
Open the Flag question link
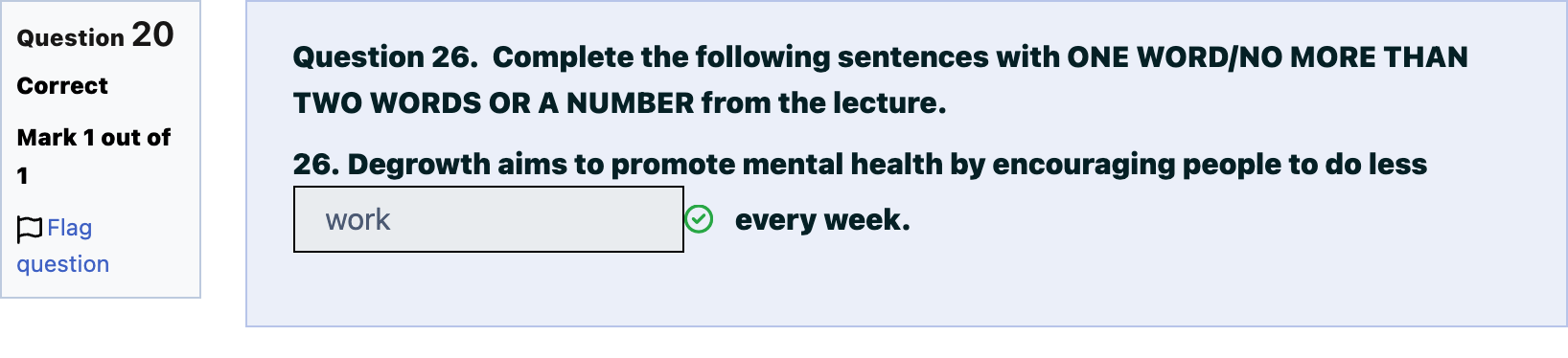63,246
